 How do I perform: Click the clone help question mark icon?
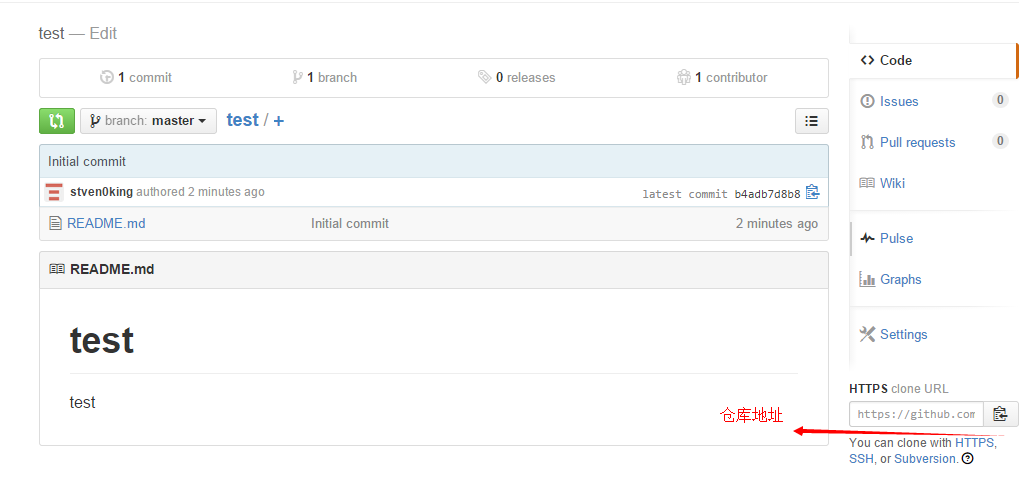(968, 459)
